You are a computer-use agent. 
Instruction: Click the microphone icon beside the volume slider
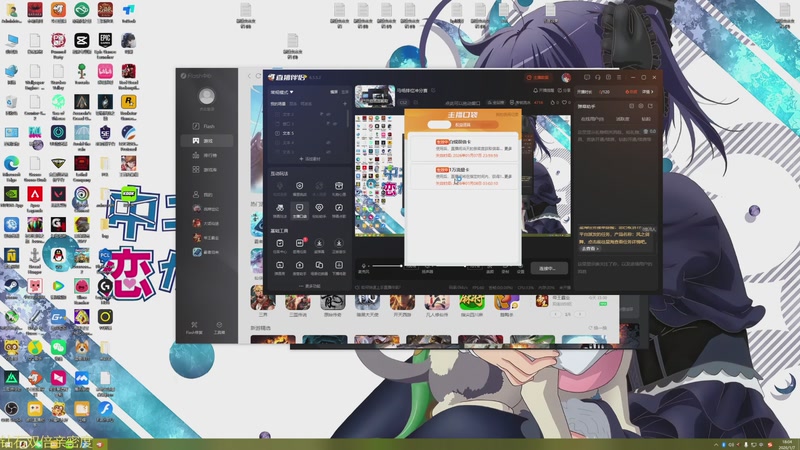coord(364,266)
